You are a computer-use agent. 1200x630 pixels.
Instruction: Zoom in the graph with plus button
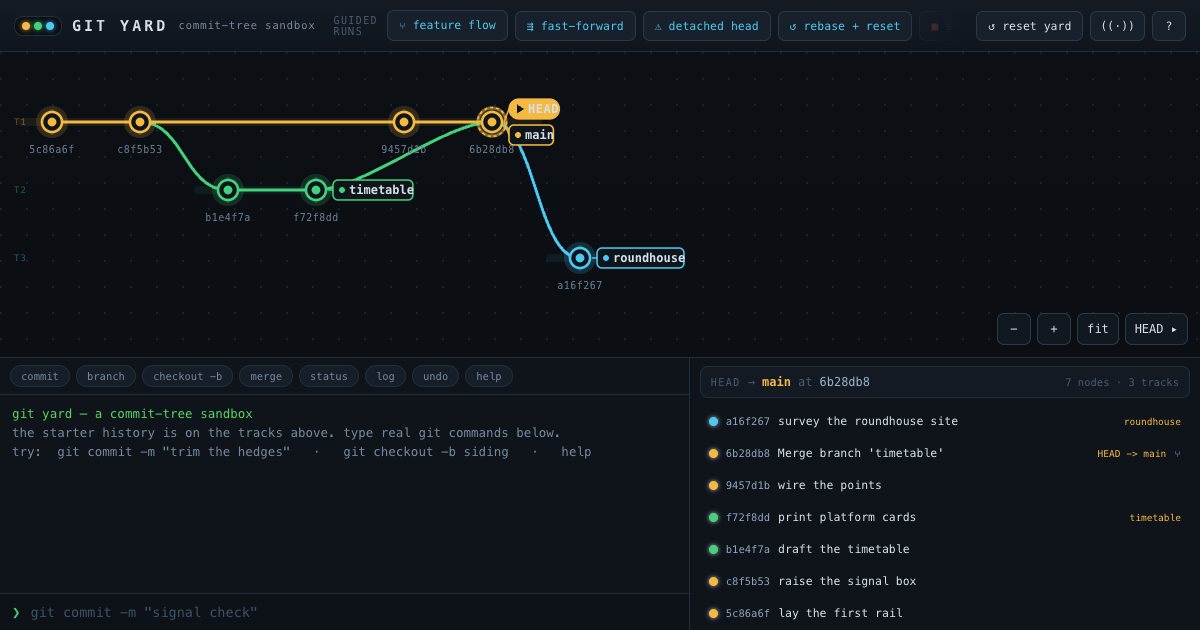tap(1054, 329)
